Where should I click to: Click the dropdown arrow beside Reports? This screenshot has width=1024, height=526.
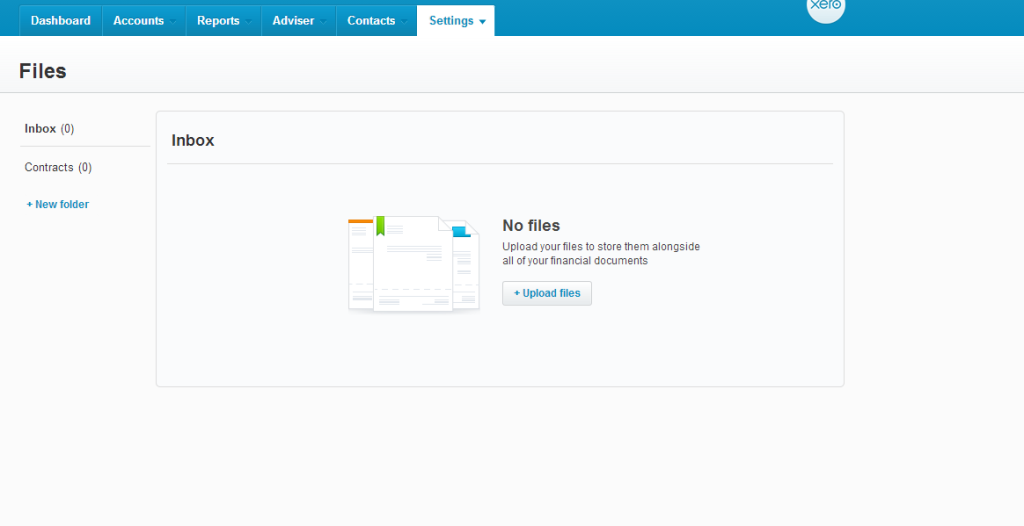(248, 22)
